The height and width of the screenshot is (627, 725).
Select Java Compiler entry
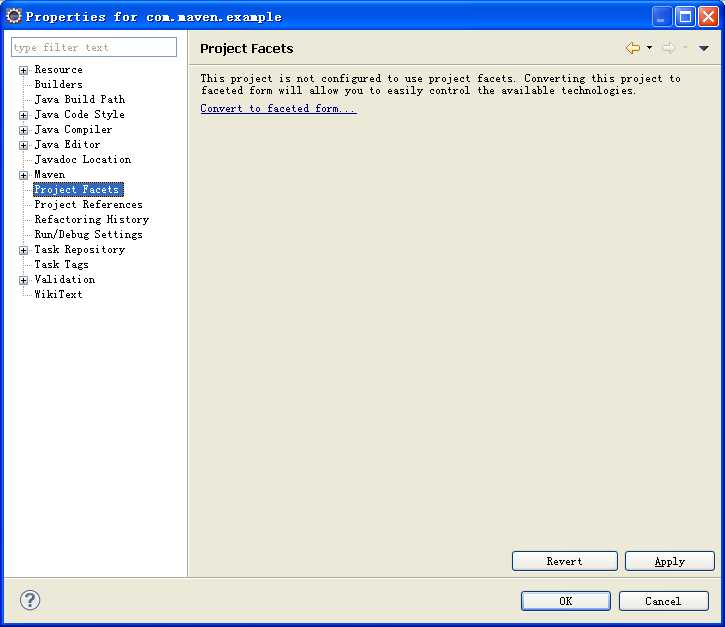coord(74,129)
